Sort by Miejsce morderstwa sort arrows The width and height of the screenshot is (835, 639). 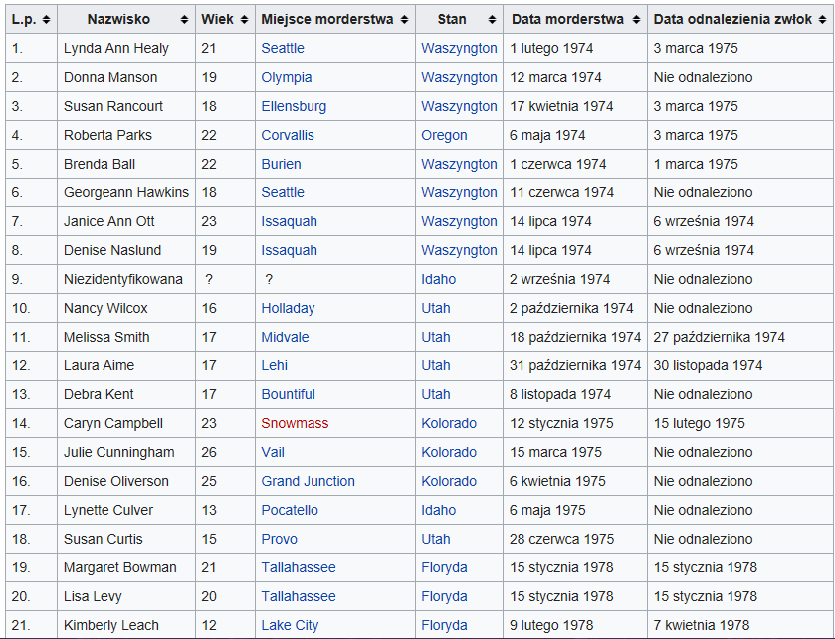[x=405, y=20]
